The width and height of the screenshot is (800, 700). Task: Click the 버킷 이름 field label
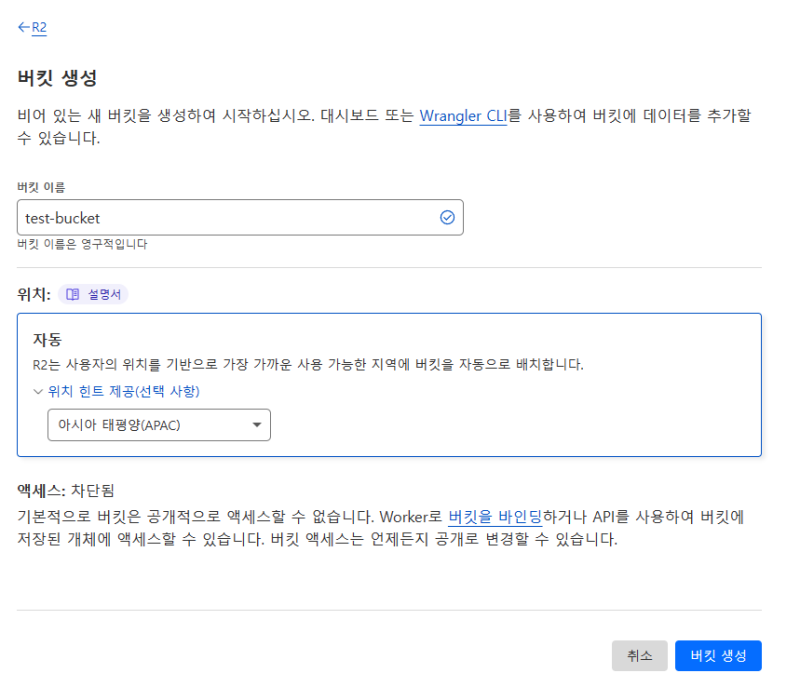pyautogui.click(x=41, y=187)
